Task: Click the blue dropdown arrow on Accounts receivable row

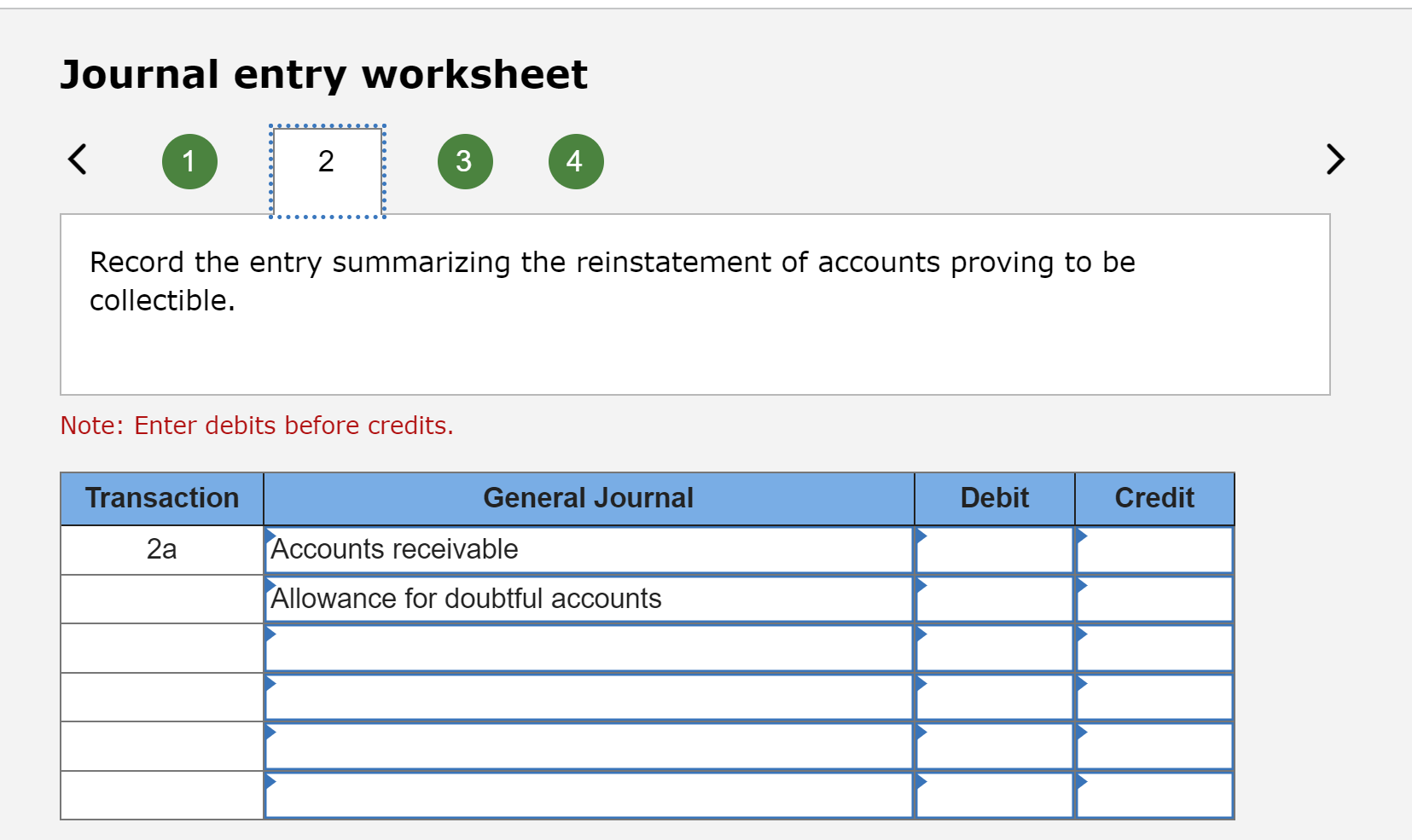Action: (270, 538)
